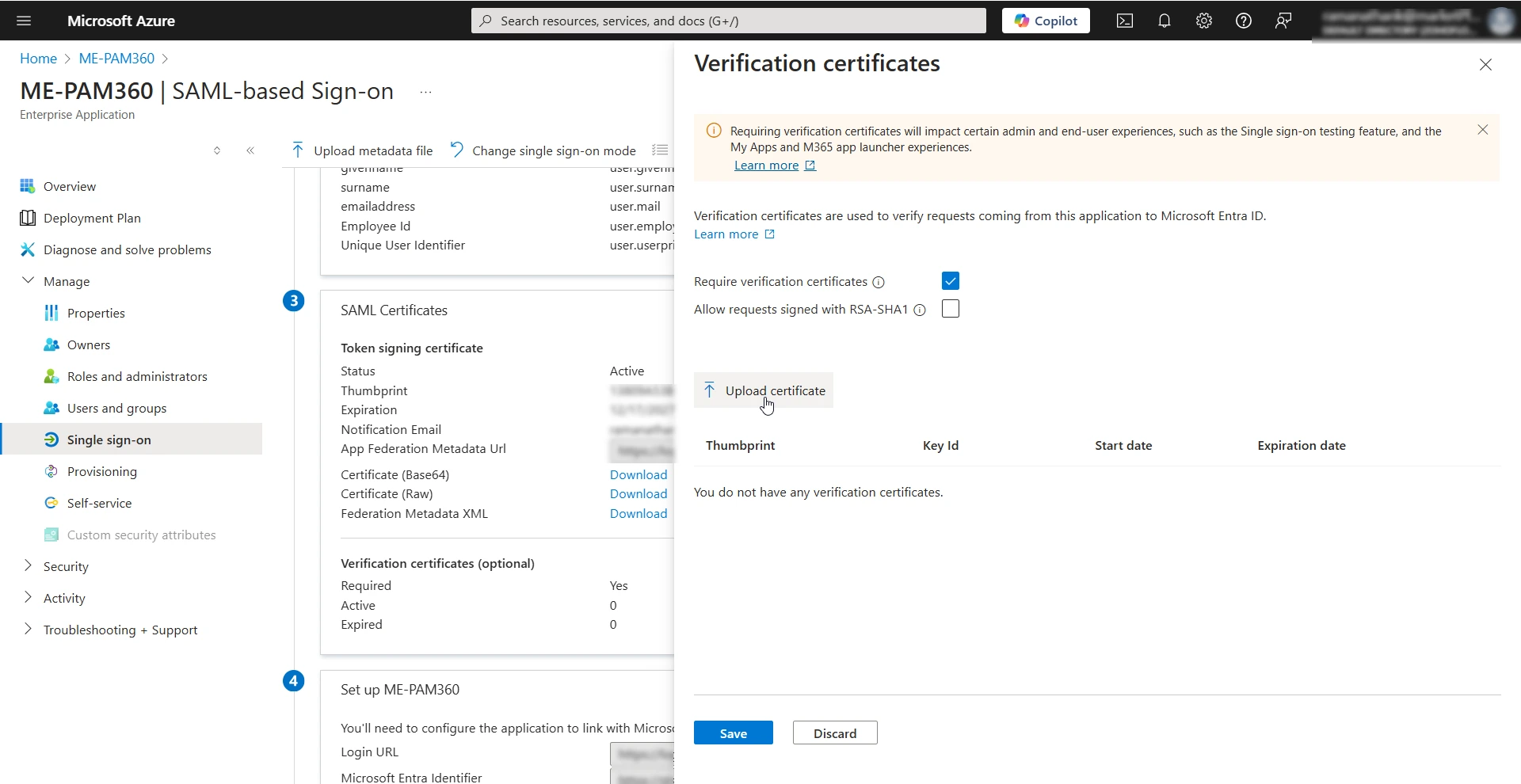The image size is (1521, 784).
Task: Select Users and groups in the sidebar
Action: click(116, 408)
